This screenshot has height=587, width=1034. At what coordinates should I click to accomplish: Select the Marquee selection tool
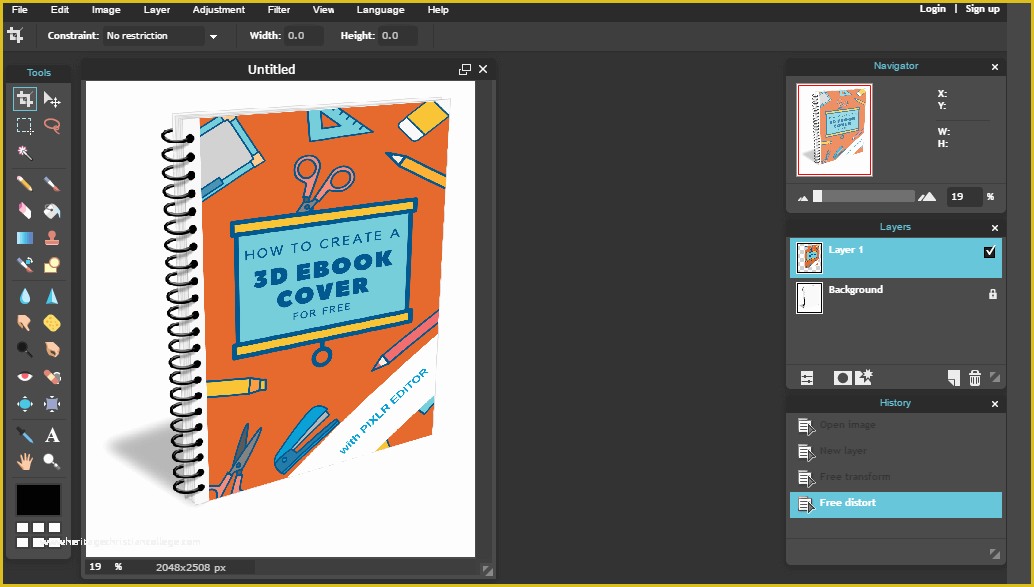coord(24,125)
